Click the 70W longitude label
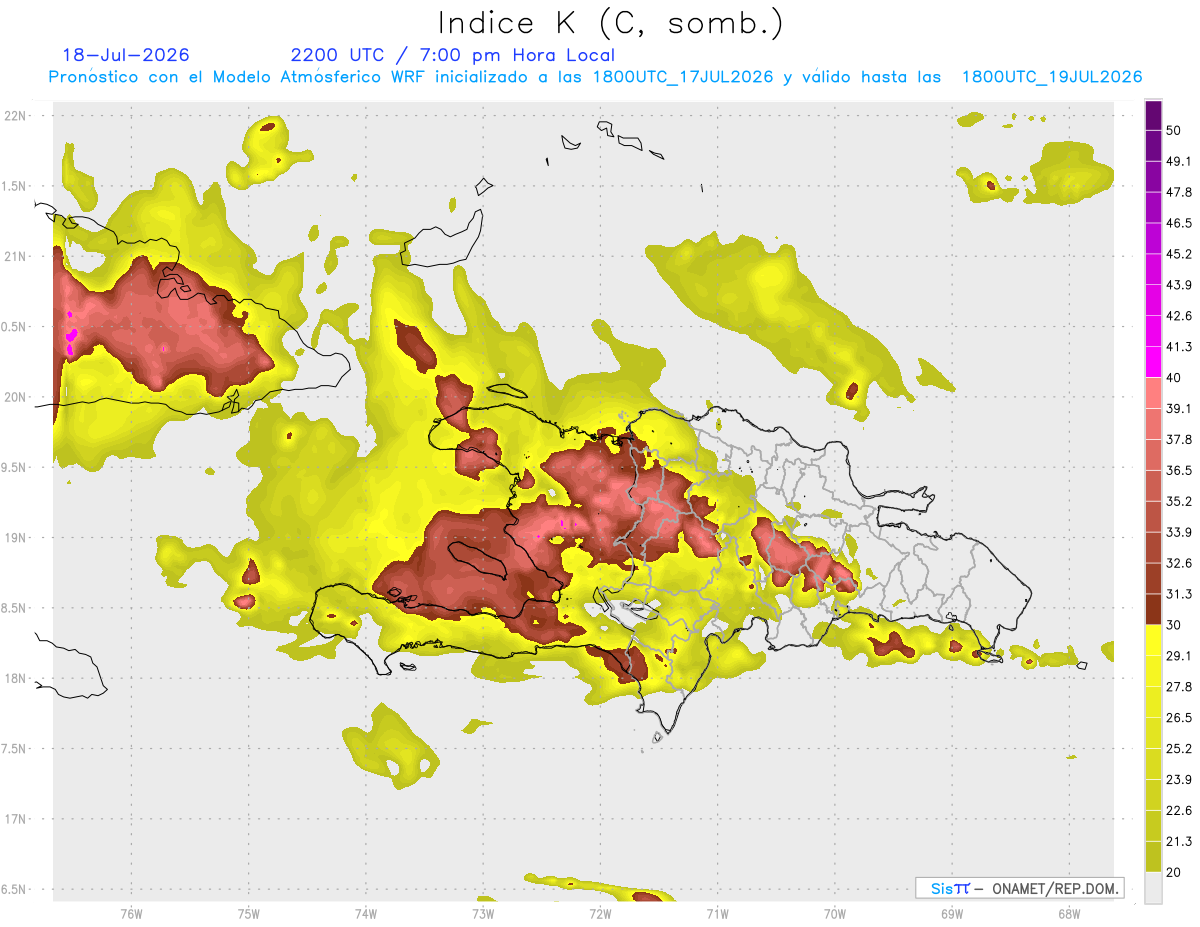The width and height of the screenshot is (1200, 927). (834, 914)
